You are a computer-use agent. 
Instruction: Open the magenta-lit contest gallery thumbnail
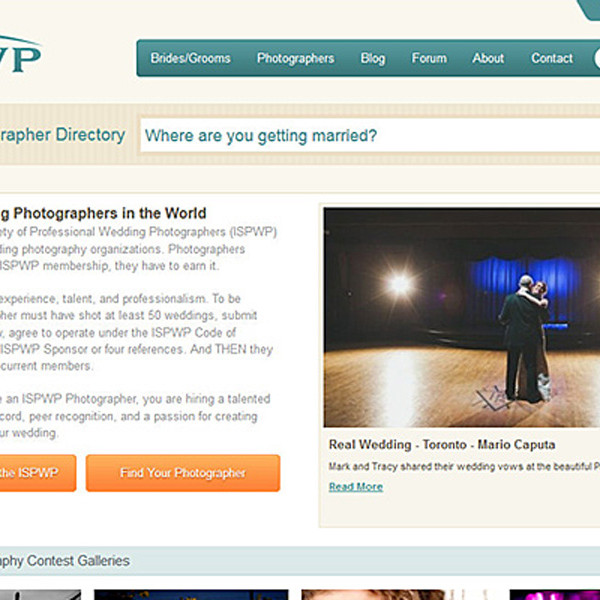coord(555,595)
